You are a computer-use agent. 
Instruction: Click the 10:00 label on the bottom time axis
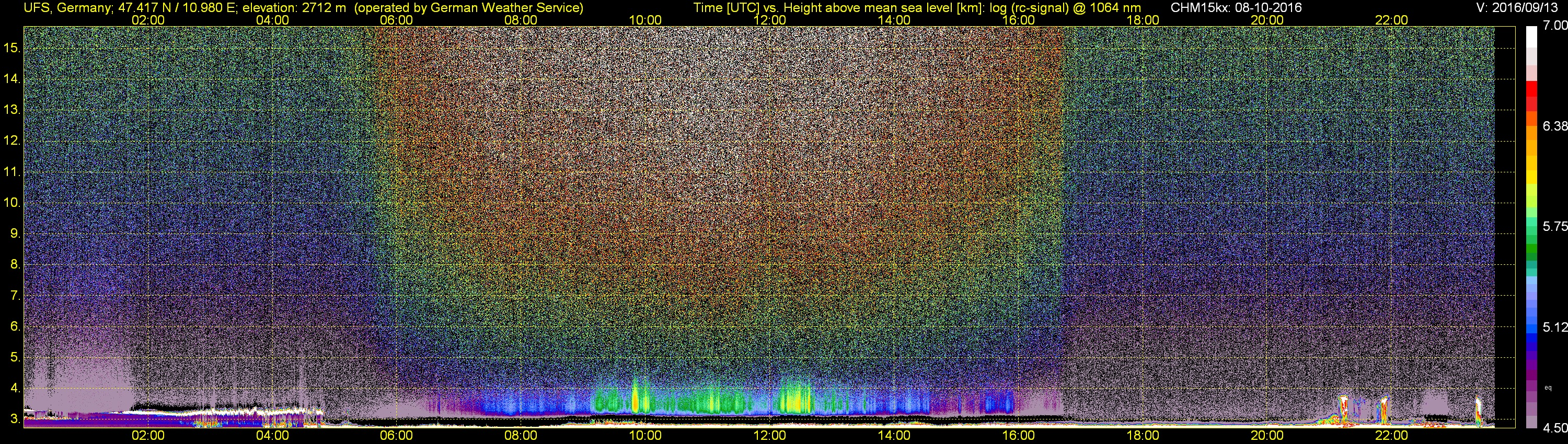645,436
